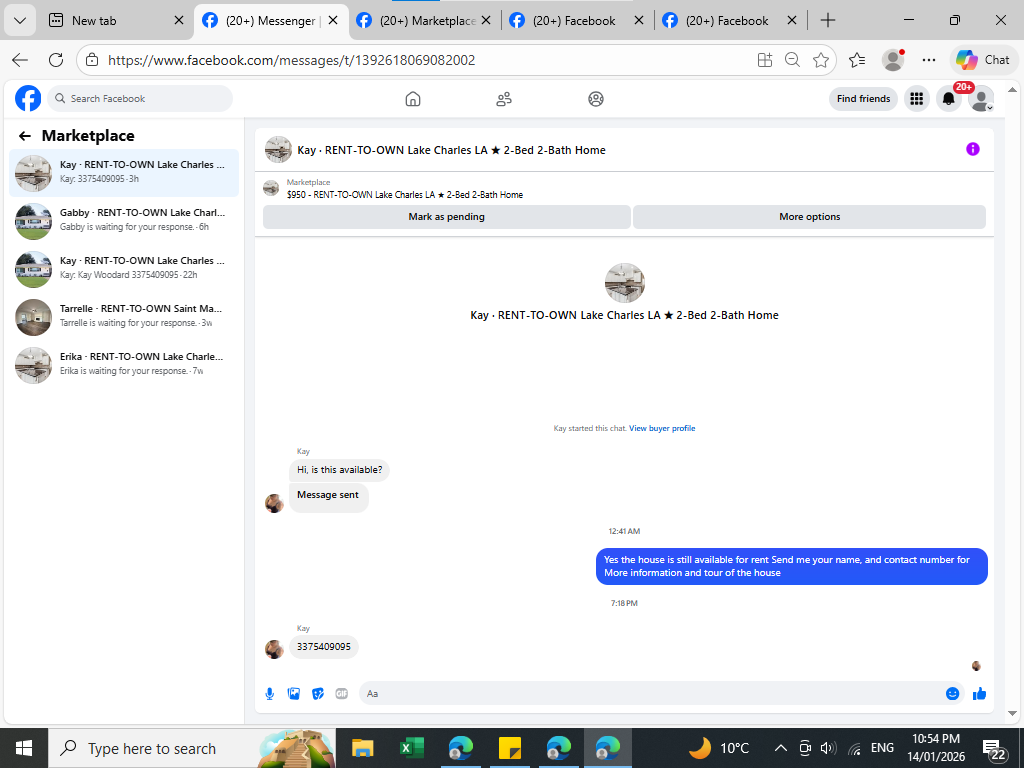Open the browser profile icon

(893, 60)
